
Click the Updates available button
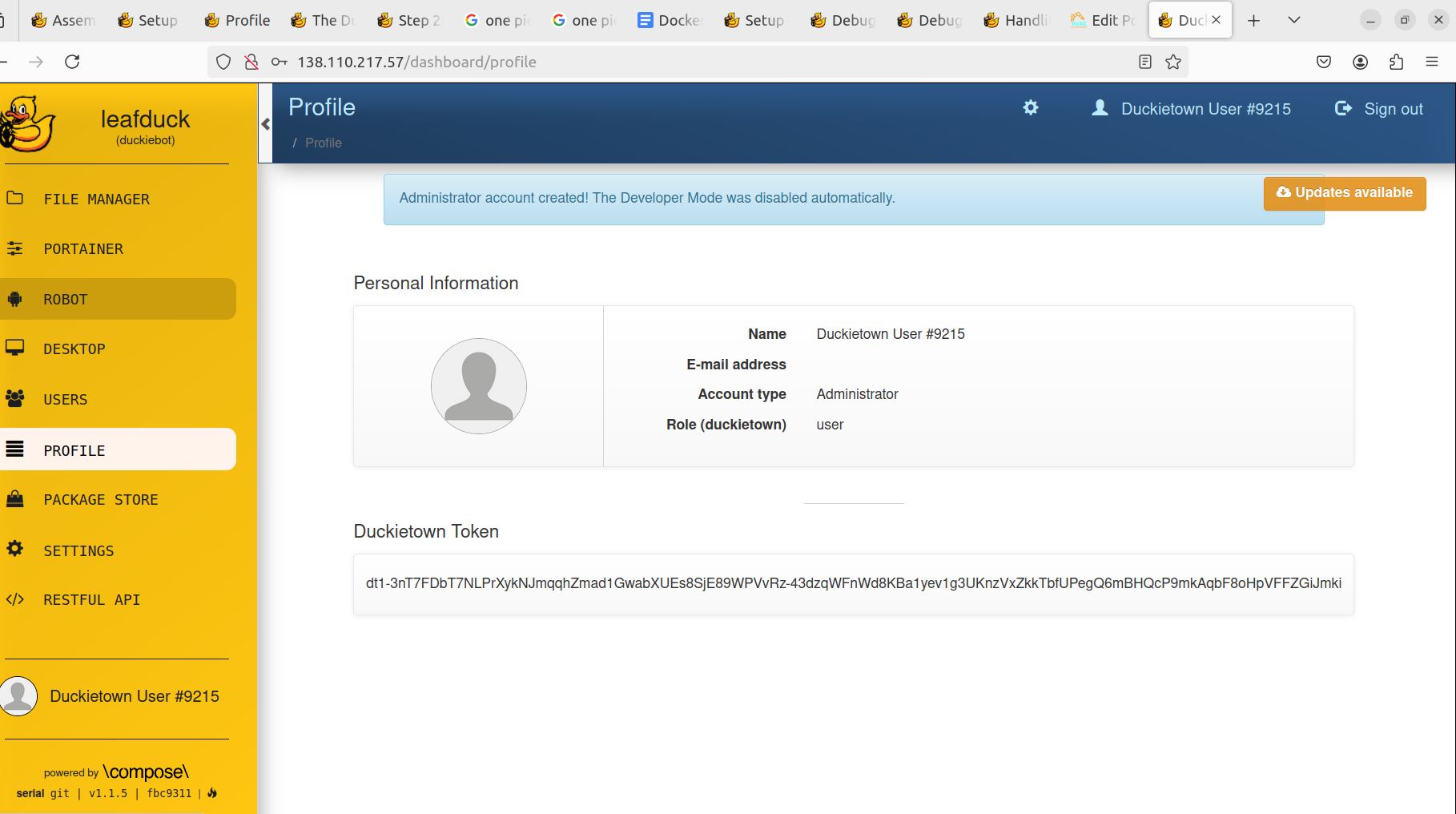tap(1345, 193)
